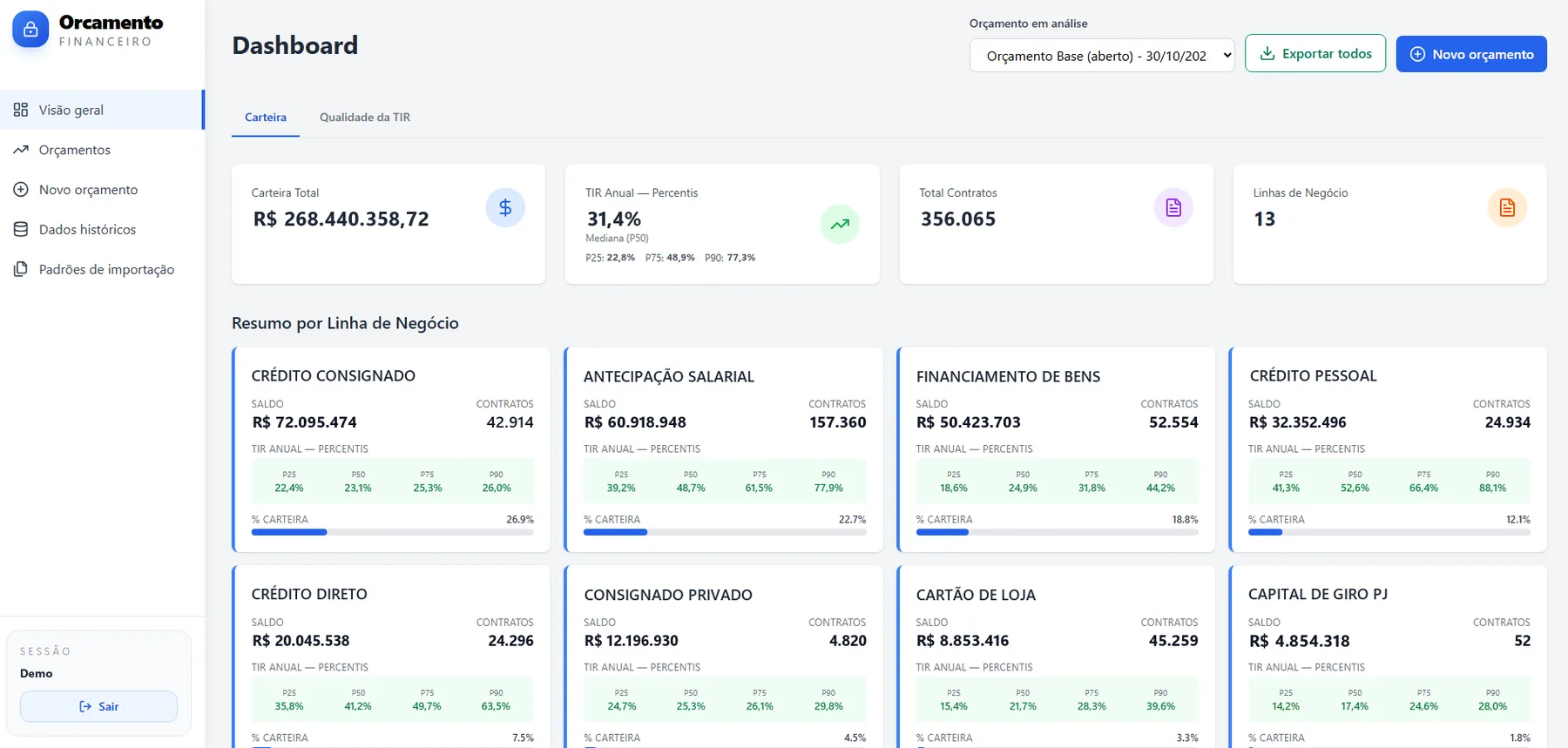Click the copy icon for Padrões de importação
This screenshot has height=748, width=1568.
[x=21, y=269]
